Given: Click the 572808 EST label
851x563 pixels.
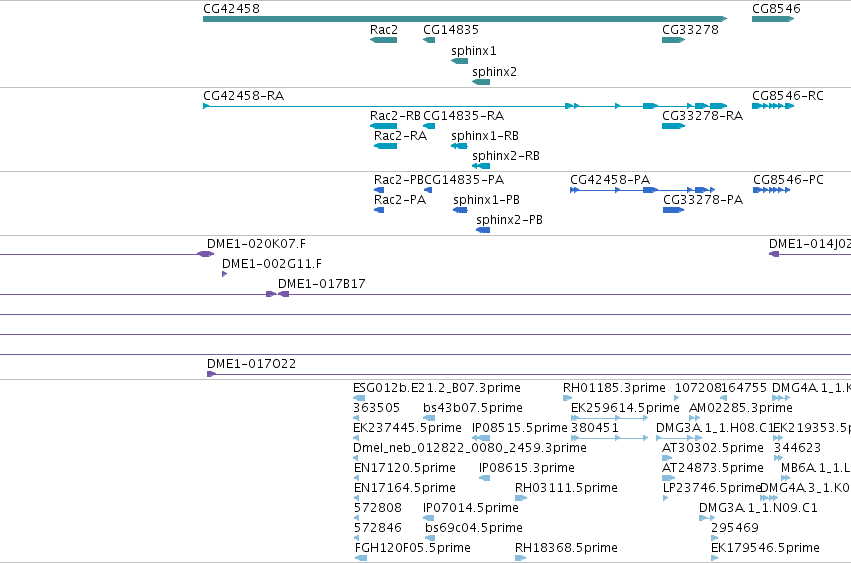Looking at the screenshot, I should pos(378,509).
